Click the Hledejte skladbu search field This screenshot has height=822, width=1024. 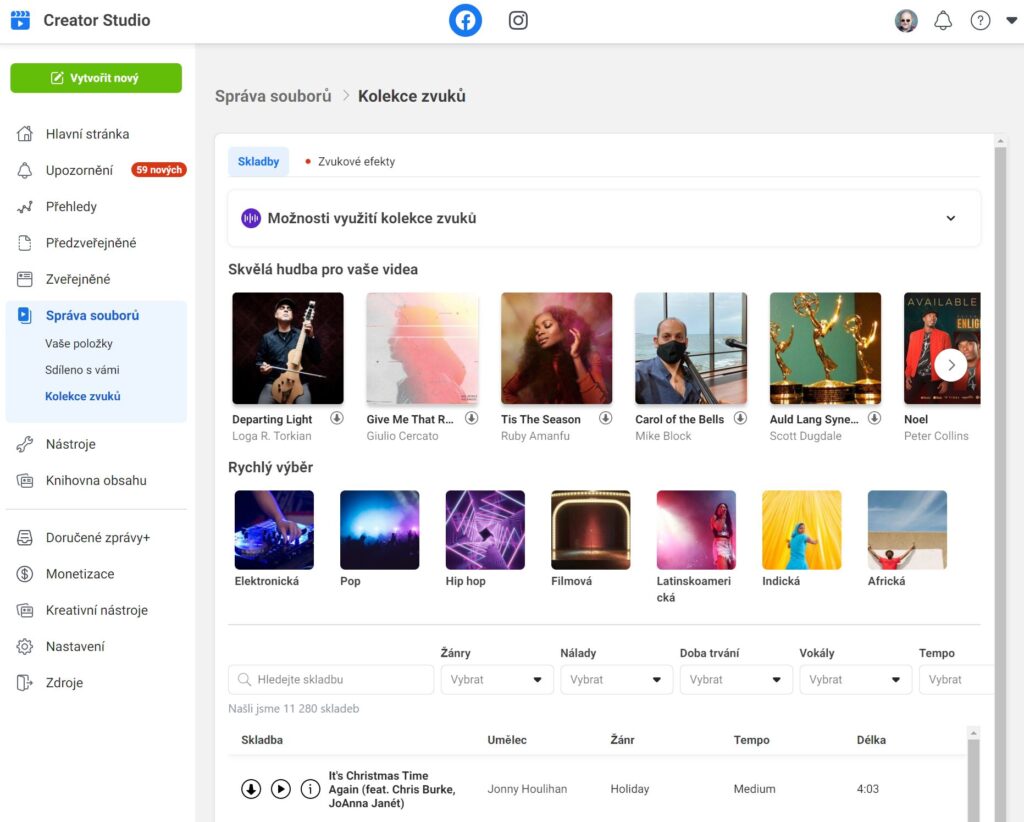tap(331, 680)
